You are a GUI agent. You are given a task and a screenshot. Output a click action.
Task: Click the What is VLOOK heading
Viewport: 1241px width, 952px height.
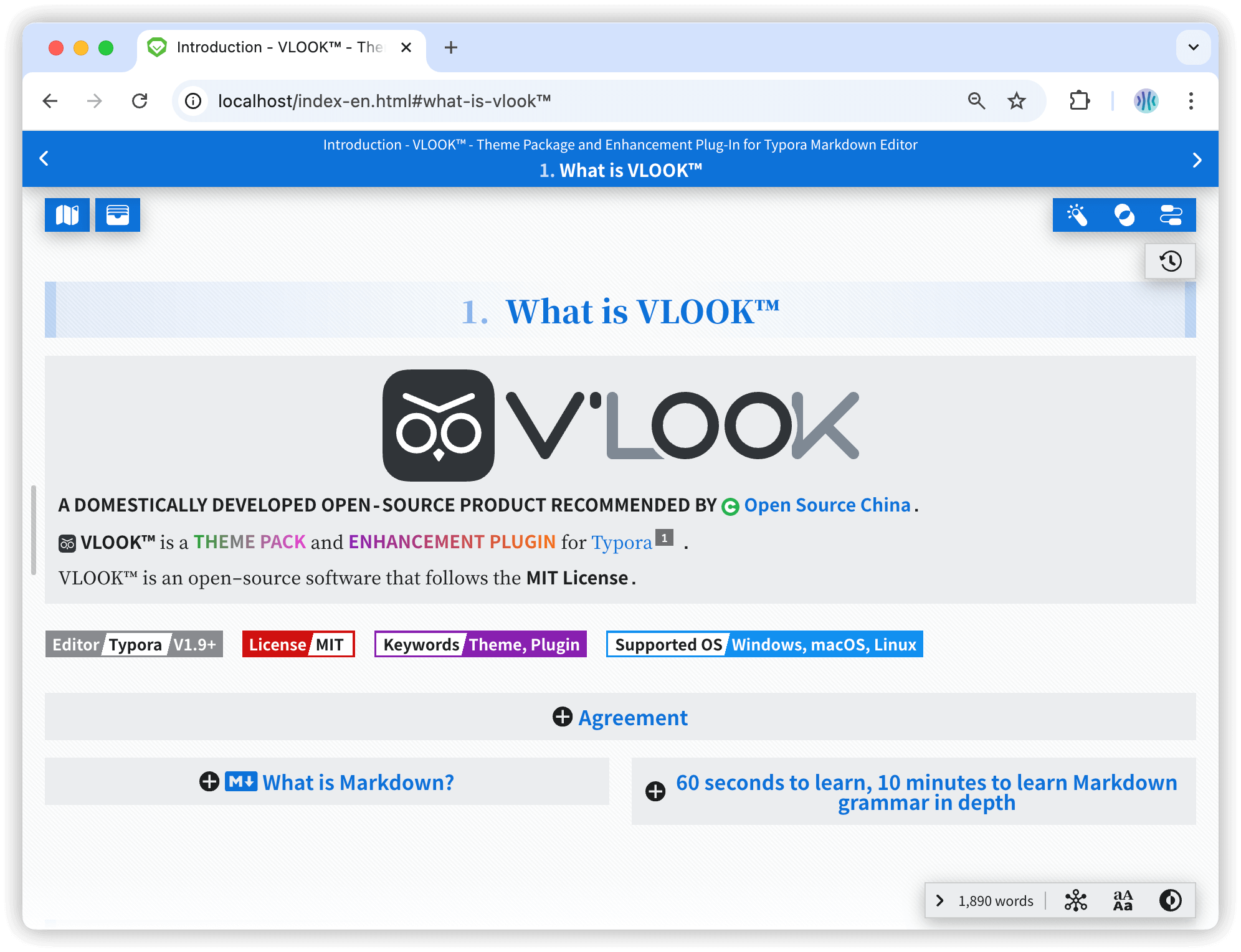pyautogui.click(x=620, y=311)
